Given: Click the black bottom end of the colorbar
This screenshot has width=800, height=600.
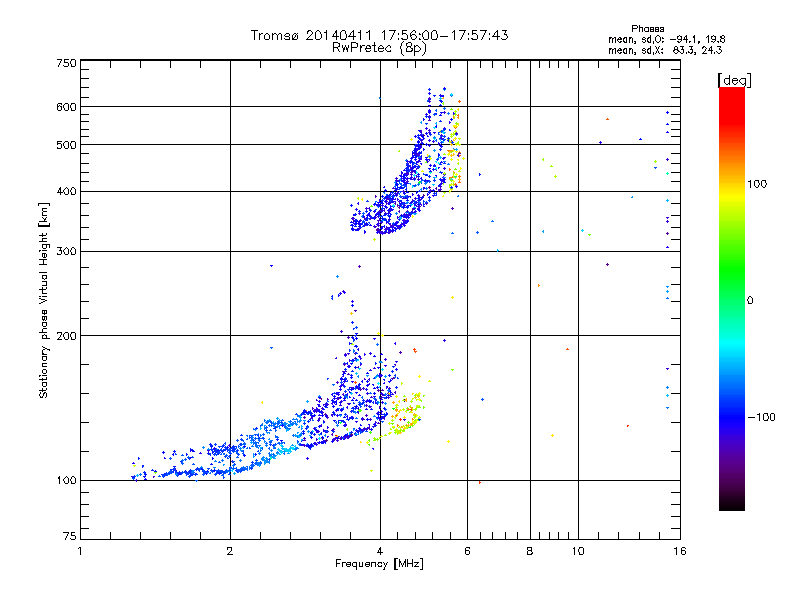Looking at the screenshot, I should pyautogui.click(x=732, y=503).
